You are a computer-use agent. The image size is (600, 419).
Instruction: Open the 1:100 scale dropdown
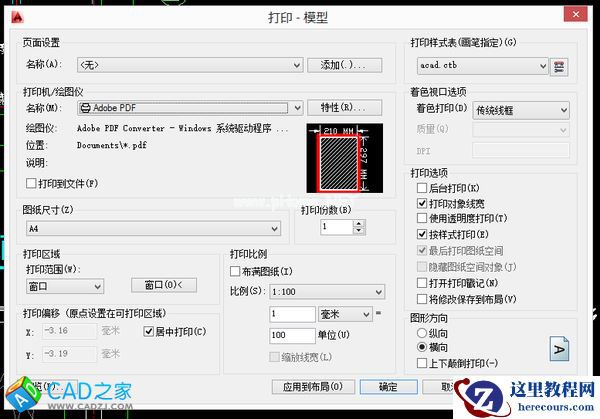(x=327, y=292)
